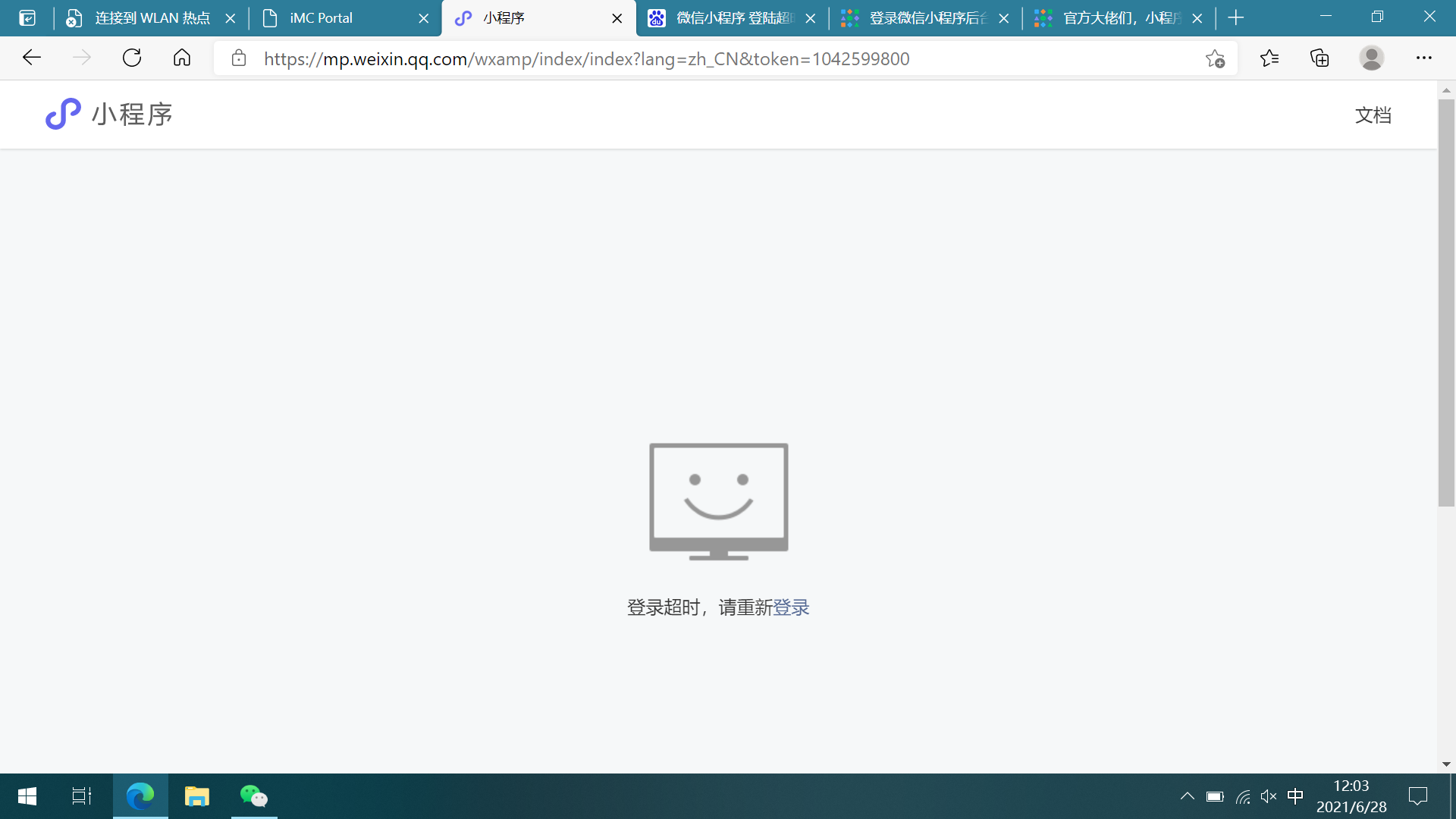The height and width of the screenshot is (819, 1456).
Task: Open browser settings ellipsis menu
Action: pos(1423,58)
